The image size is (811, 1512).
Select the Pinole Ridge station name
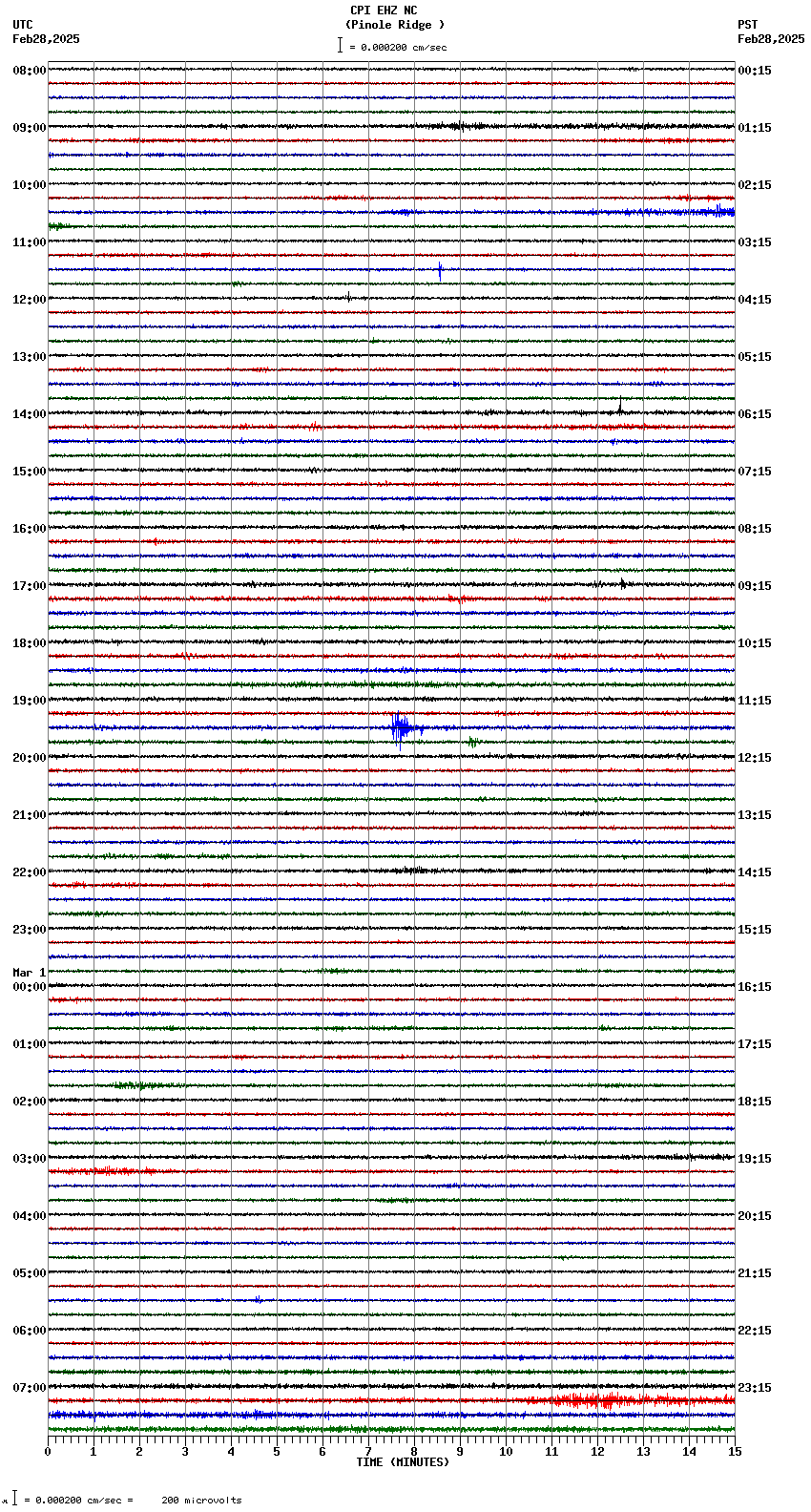click(395, 25)
